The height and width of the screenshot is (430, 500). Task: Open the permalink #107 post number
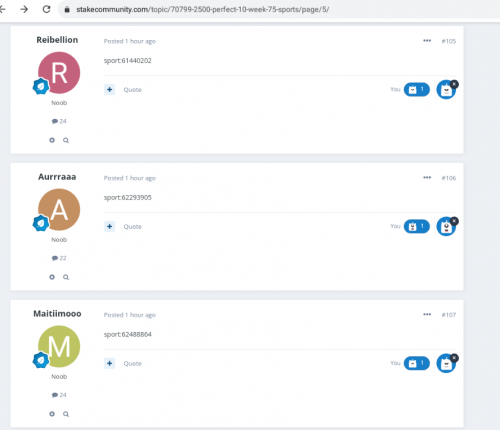449,315
